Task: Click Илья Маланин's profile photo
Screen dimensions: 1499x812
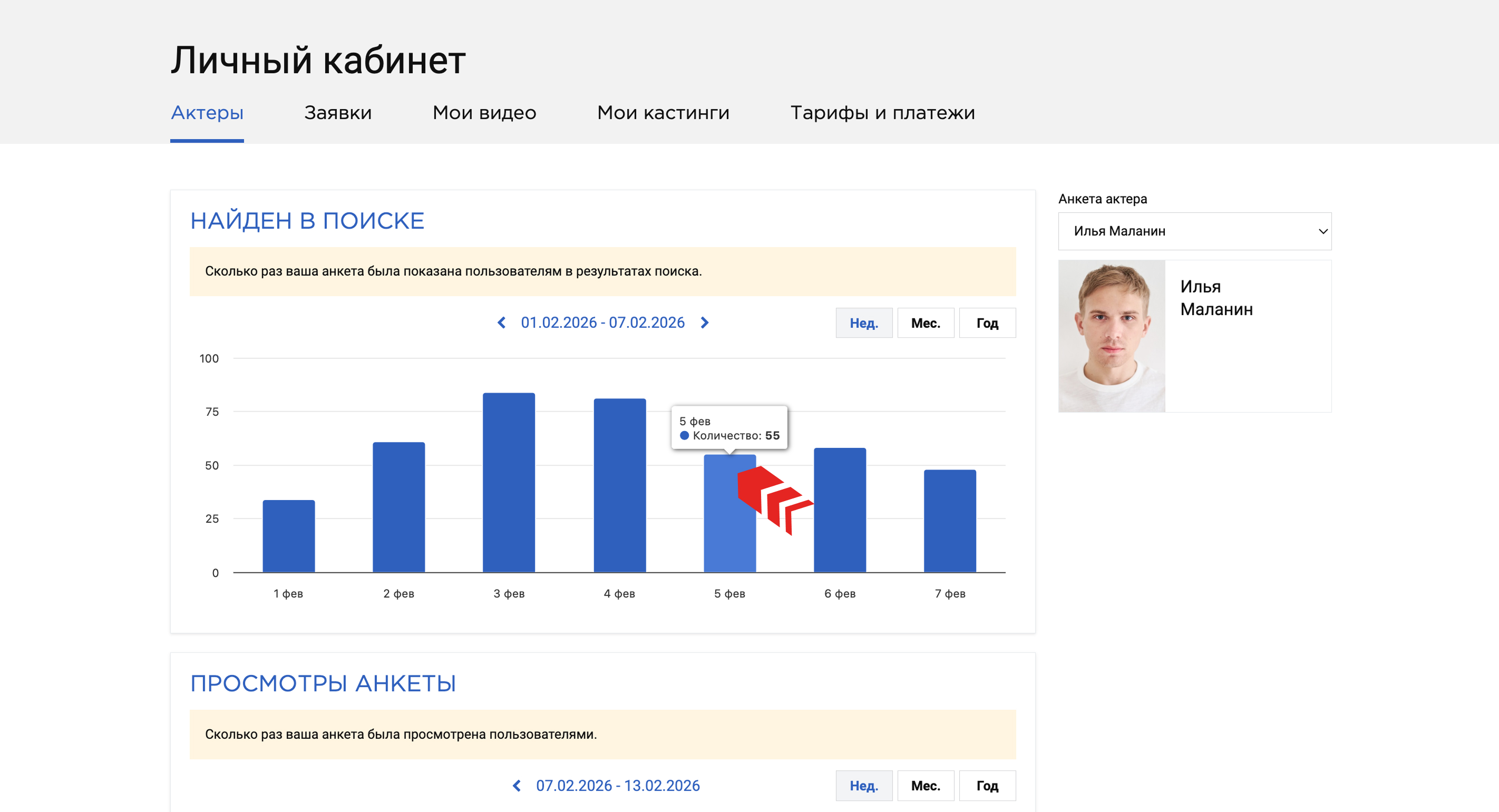Action: (1112, 336)
